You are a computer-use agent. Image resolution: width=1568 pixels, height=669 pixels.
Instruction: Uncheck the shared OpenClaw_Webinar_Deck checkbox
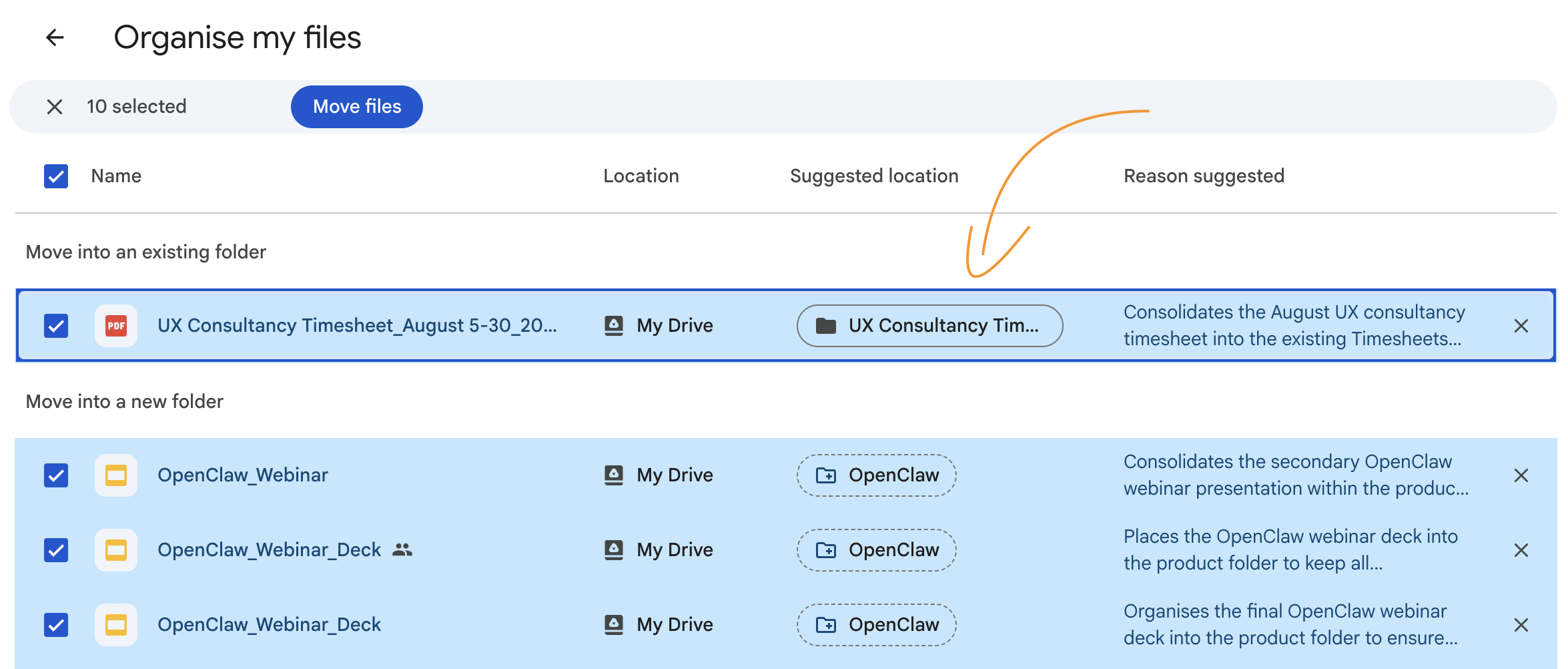(56, 550)
